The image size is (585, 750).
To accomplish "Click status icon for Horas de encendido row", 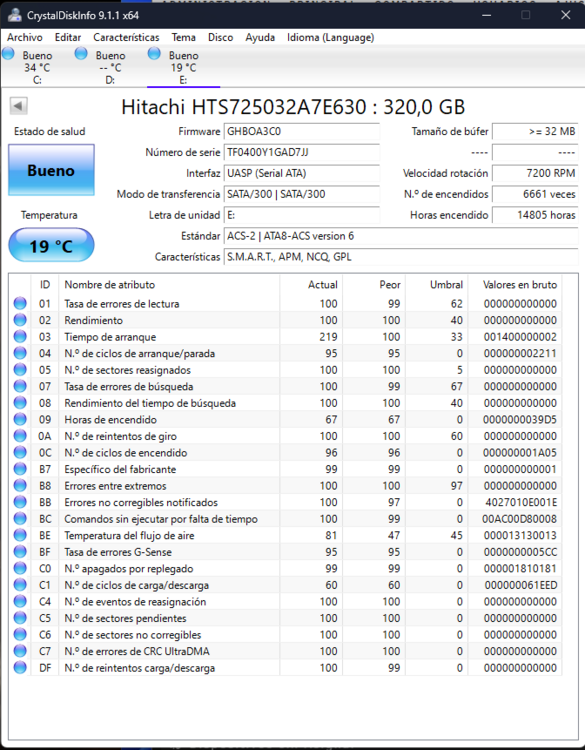I will pyautogui.click(x=20, y=419).
